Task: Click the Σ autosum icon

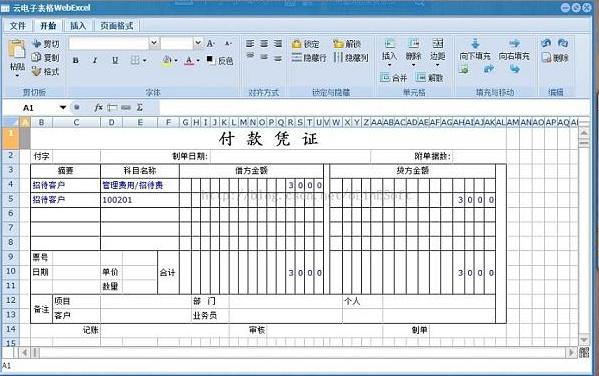Action: pyautogui.click(x=139, y=108)
